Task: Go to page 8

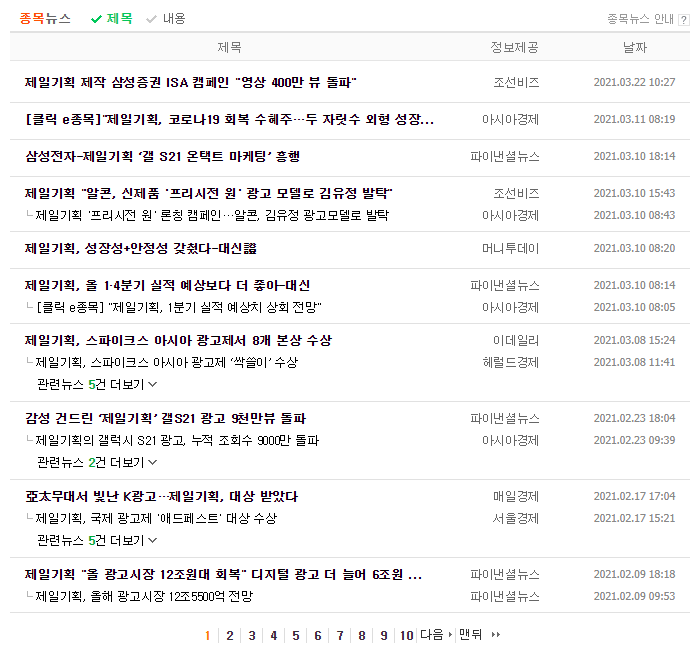Action: pos(362,636)
